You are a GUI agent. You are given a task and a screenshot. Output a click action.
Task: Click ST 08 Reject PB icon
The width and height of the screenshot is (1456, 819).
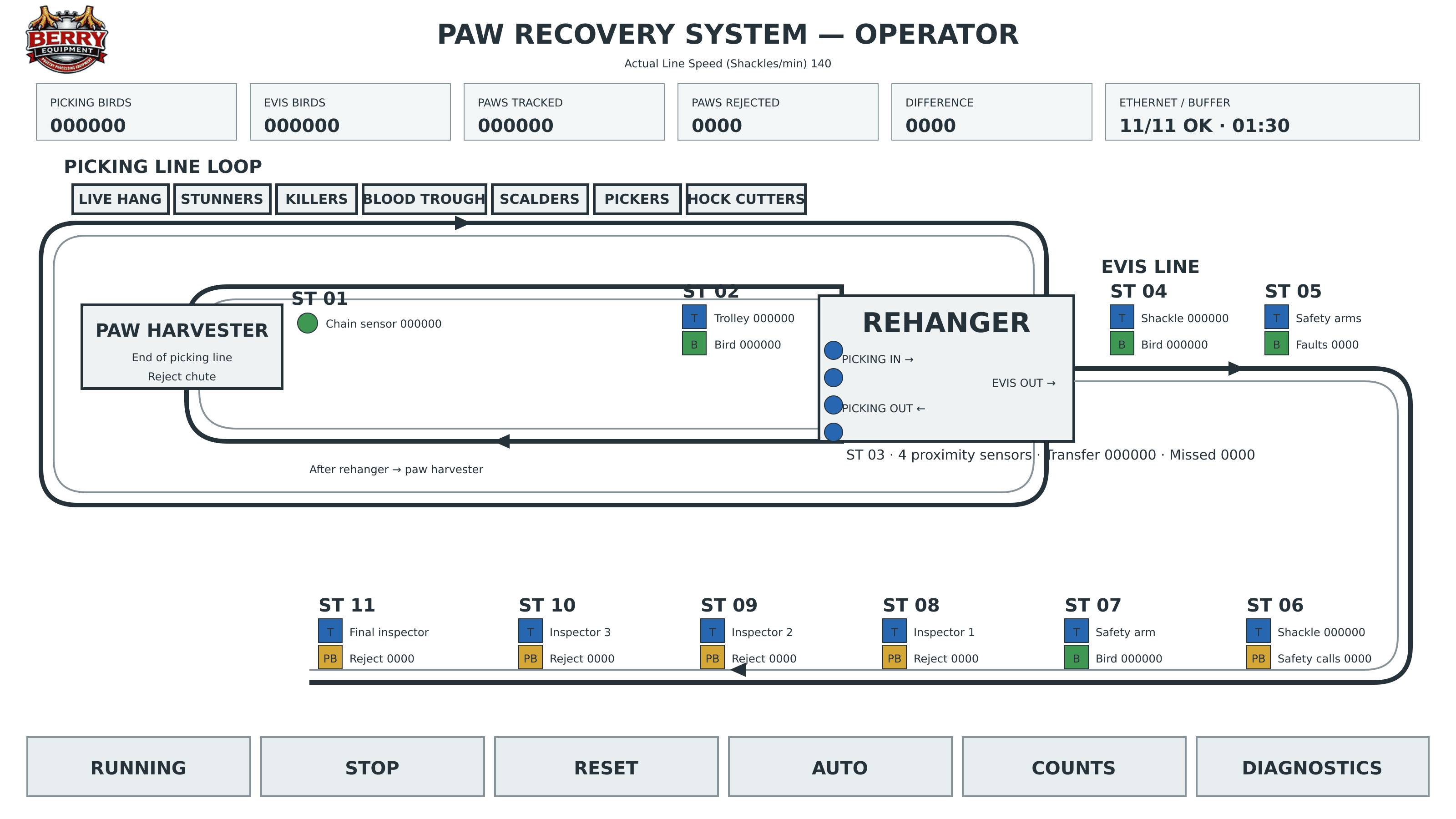point(895,657)
